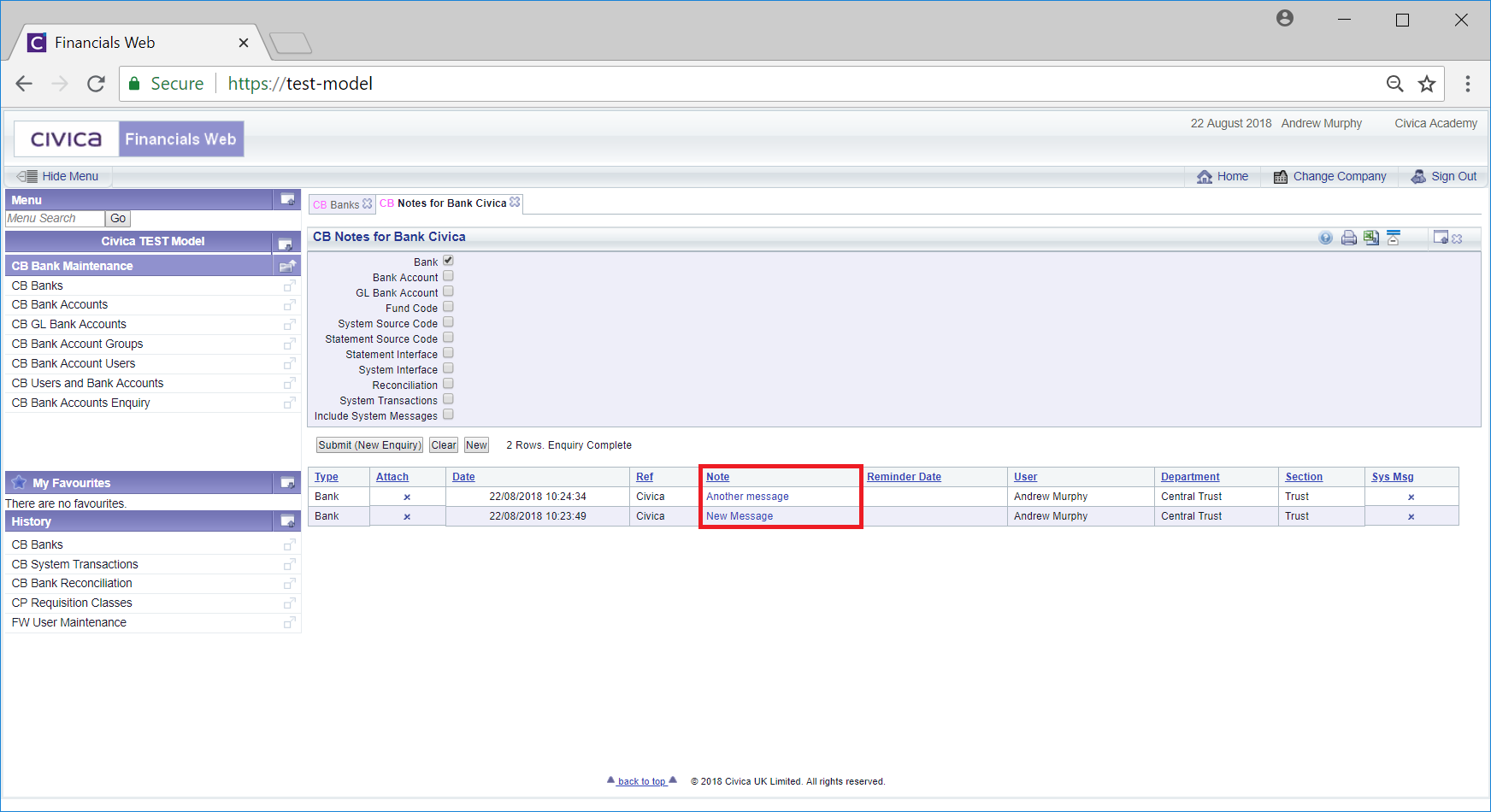The width and height of the screenshot is (1491, 812).
Task: Tick the System Interface checkbox
Action: [x=448, y=368]
